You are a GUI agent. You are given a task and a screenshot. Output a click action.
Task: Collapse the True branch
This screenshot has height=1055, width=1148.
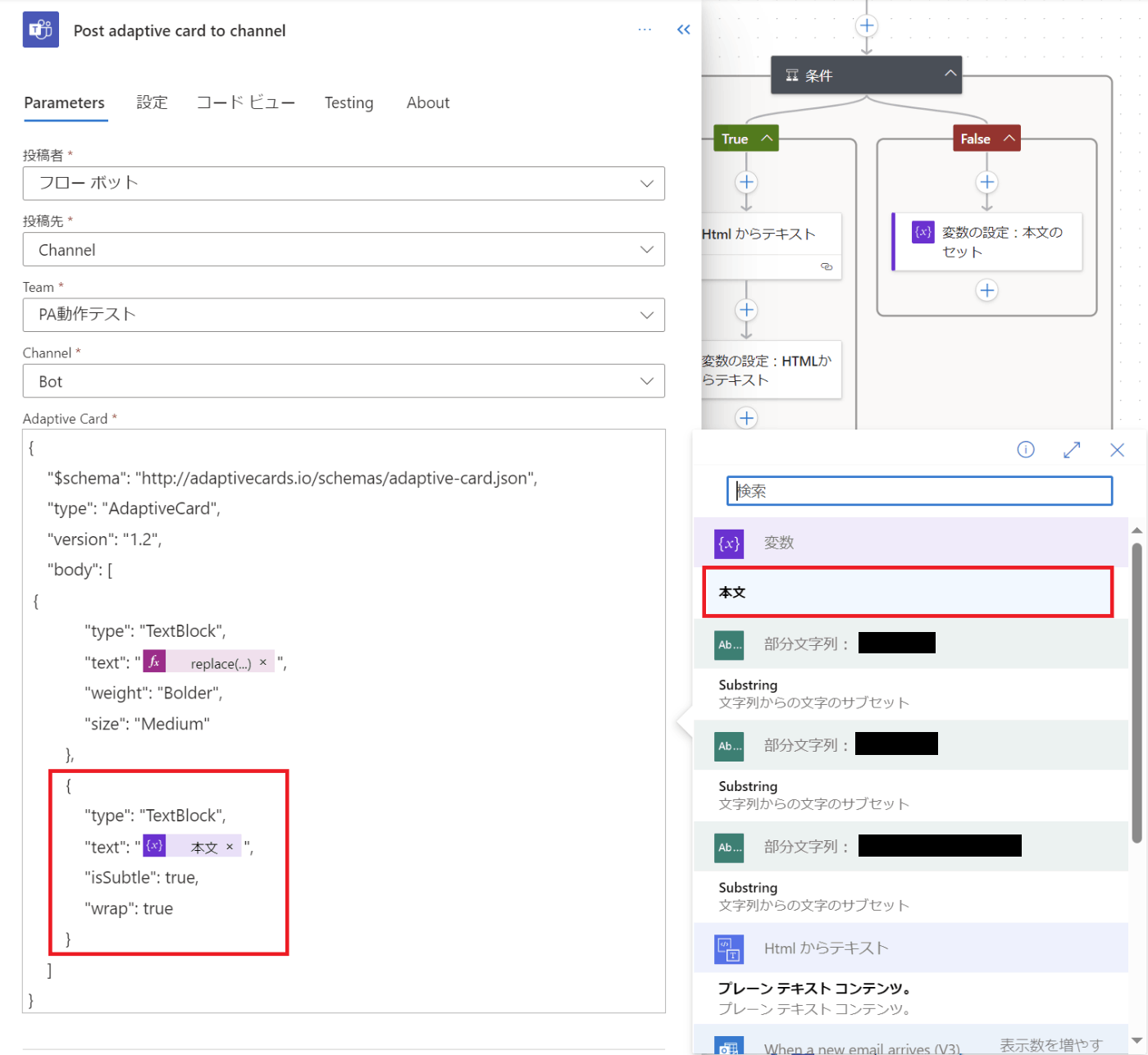point(767,139)
